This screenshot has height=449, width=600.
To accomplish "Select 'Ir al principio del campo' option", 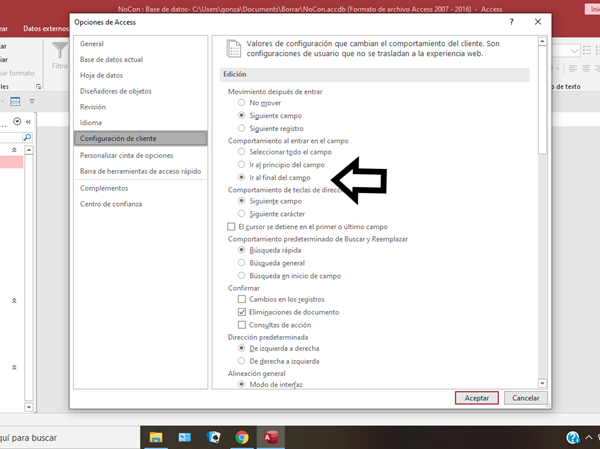I will click(241, 165).
